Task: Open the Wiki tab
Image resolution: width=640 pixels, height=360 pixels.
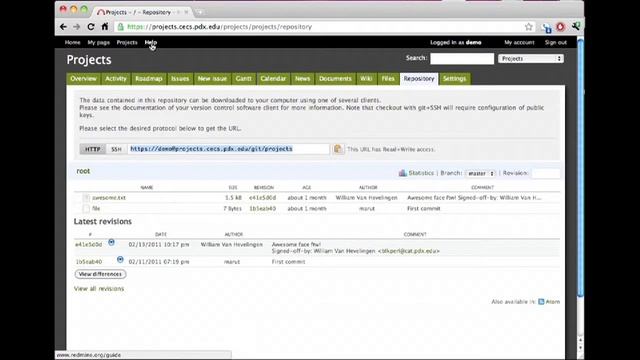Action: [366, 79]
